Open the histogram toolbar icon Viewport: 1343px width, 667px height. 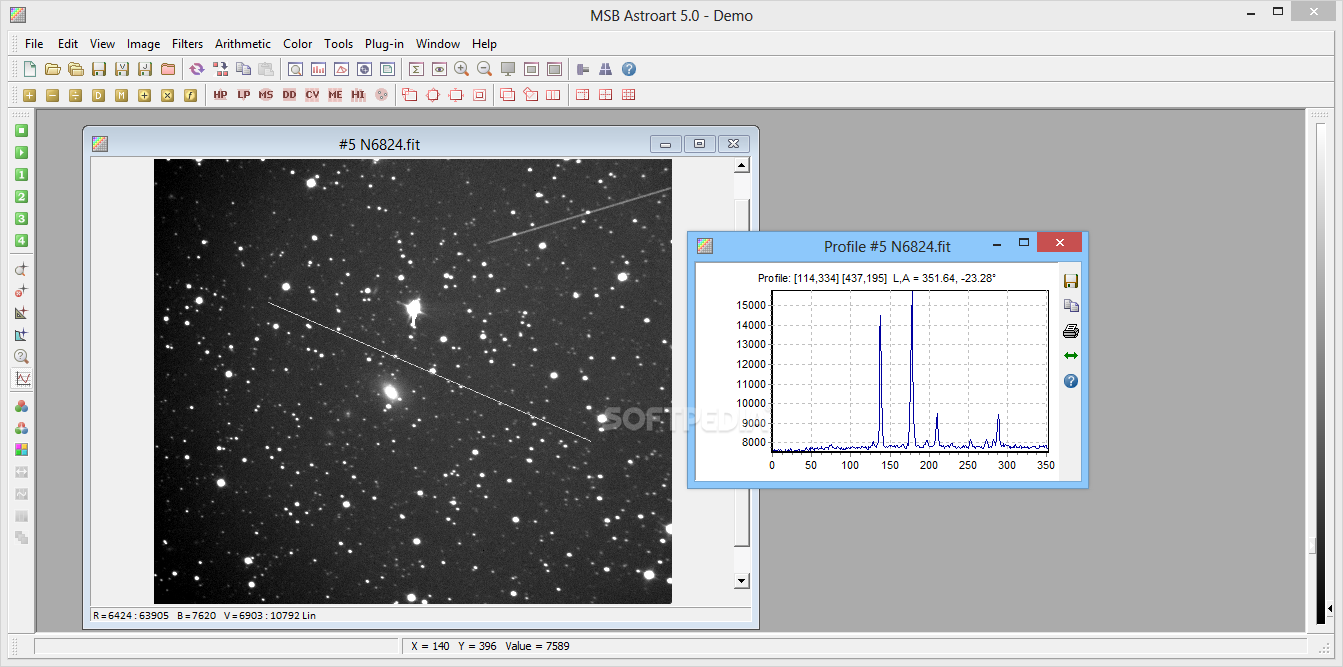(x=319, y=69)
